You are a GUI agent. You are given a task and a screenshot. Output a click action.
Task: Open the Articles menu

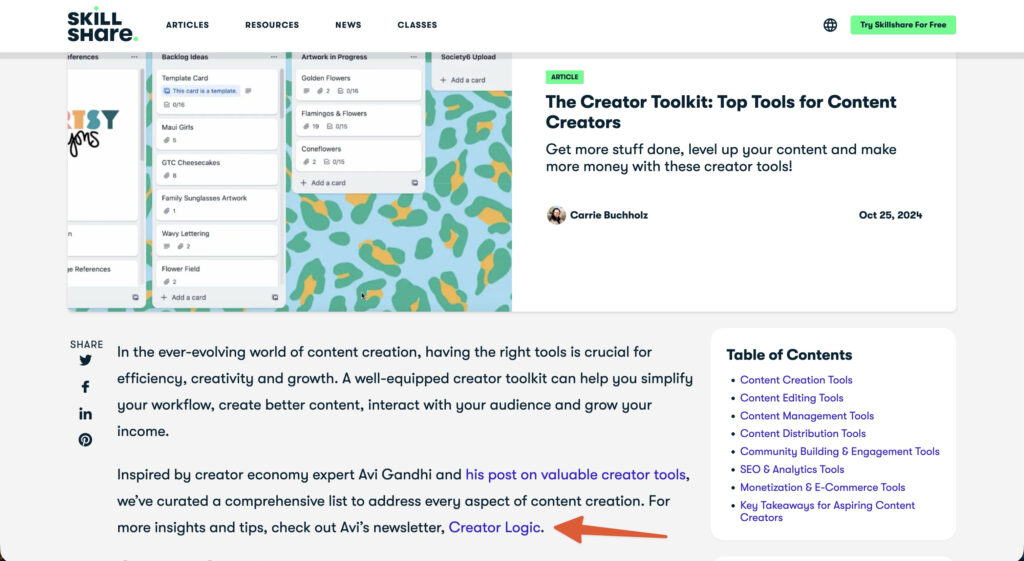(x=186, y=25)
